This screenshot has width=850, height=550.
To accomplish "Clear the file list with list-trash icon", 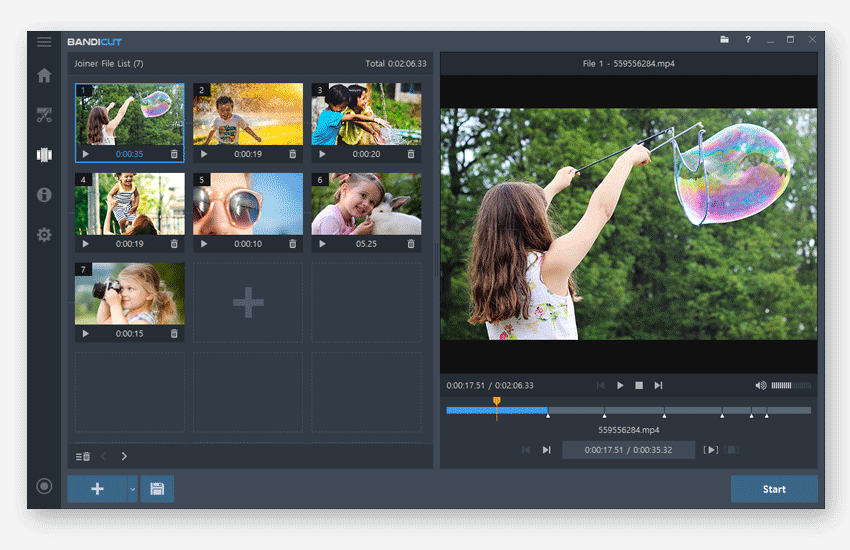I will 83,456.
